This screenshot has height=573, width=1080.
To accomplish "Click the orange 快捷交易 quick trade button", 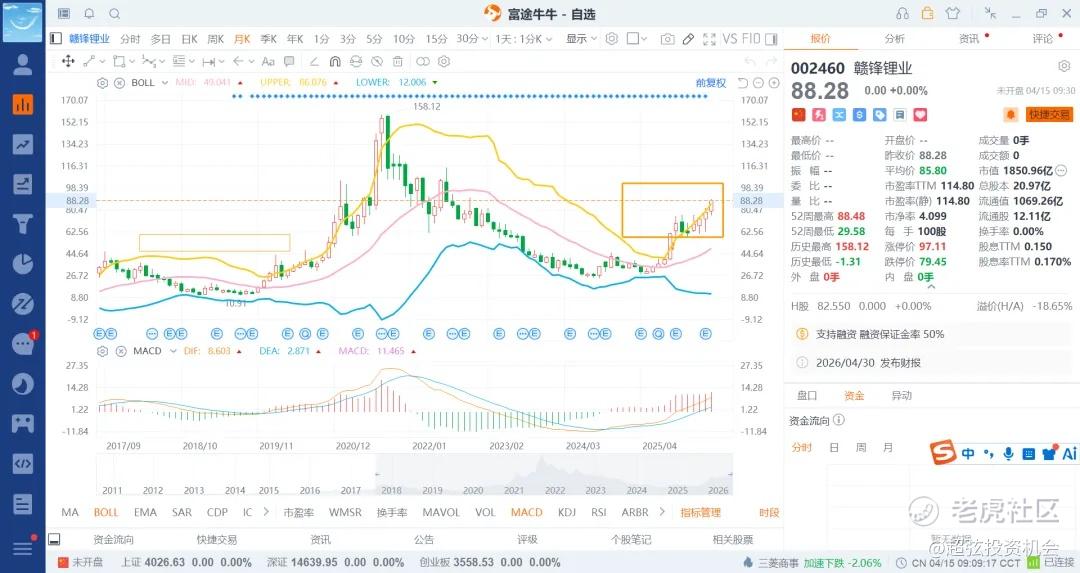I will click(x=1049, y=114).
